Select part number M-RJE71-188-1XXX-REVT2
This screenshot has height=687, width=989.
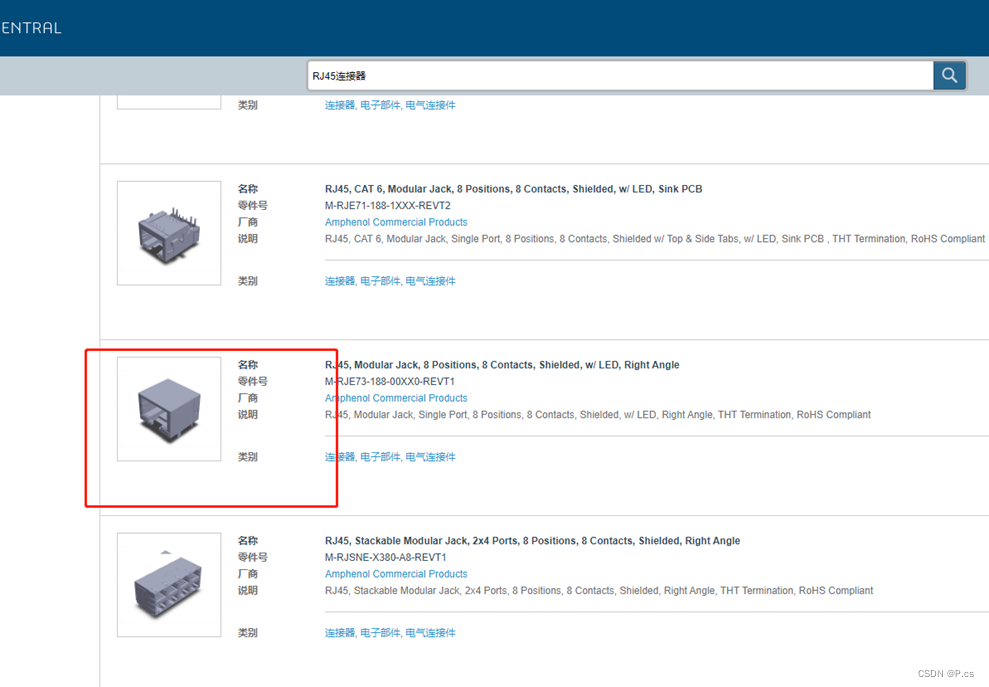click(388, 206)
